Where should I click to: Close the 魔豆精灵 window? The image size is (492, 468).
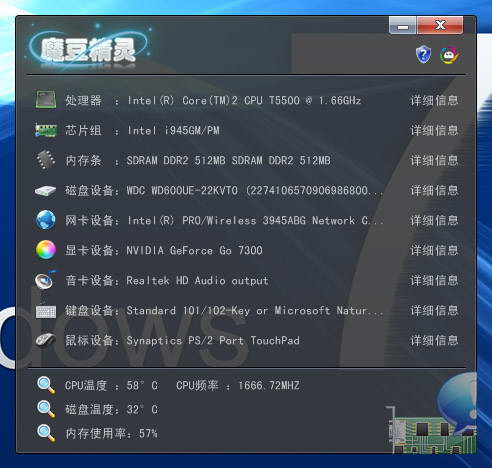[440, 25]
